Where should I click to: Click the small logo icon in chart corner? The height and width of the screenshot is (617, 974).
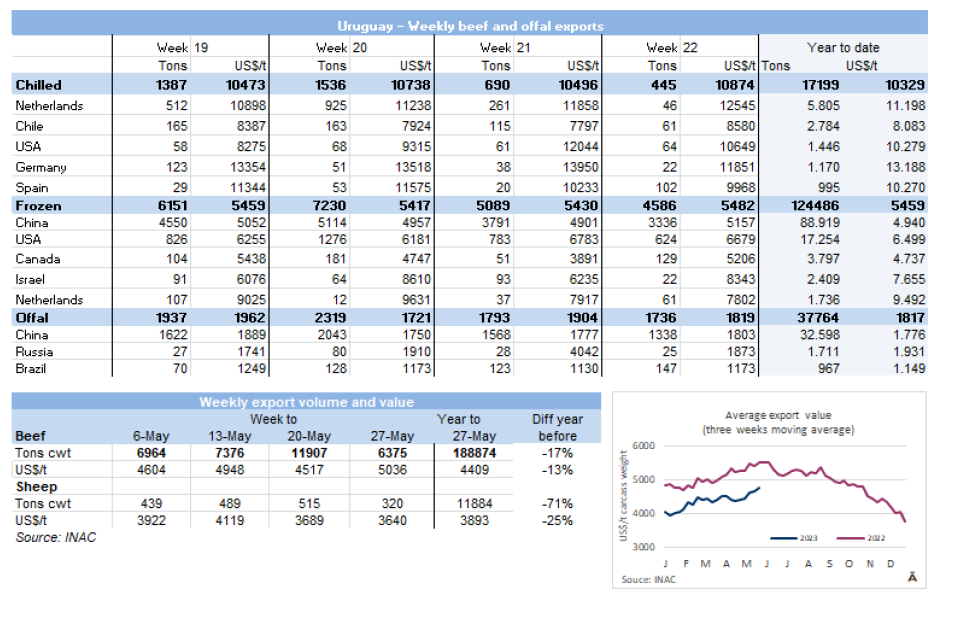pyautogui.click(x=913, y=577)
